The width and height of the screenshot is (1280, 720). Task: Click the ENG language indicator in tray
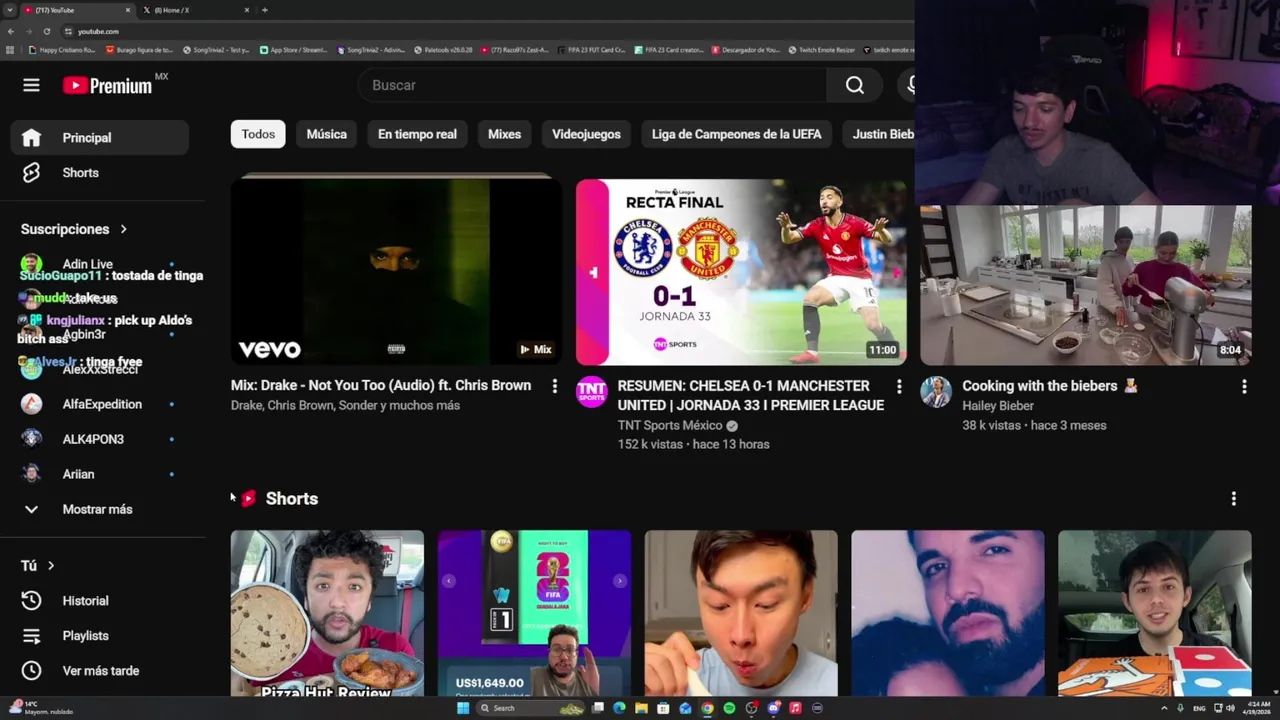tap(1199, 708)
